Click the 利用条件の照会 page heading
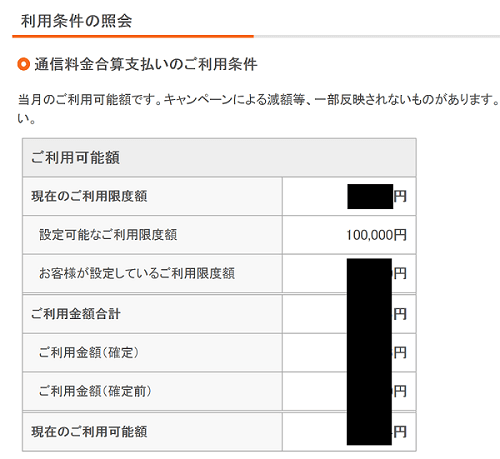The height and width of the screenshot is (459, 500). click(76, 21)
